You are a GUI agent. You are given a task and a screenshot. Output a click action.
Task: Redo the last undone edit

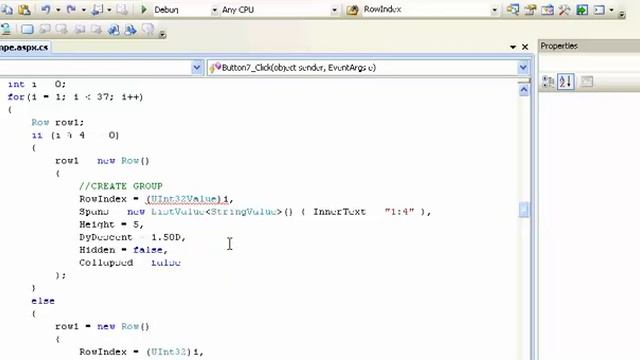pos(71,9)
